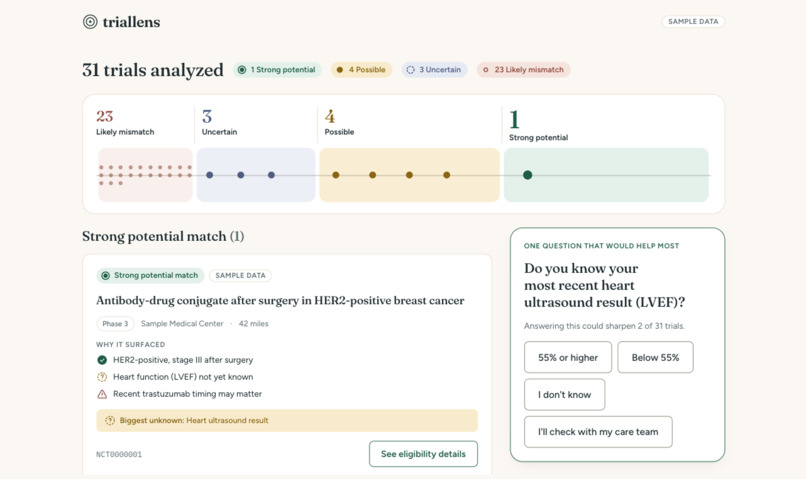Image resolution: width=806 pixels, height=479 pixels.
Task: Click the fourth amber Possible trial dot
Action: pyautogui.click(x=447, y=175)
